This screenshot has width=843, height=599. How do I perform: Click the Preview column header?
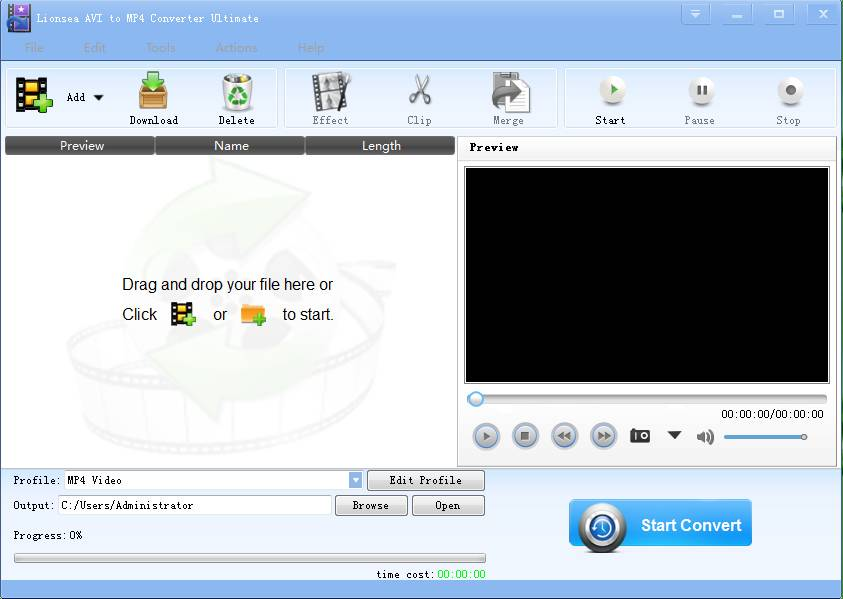80,146
